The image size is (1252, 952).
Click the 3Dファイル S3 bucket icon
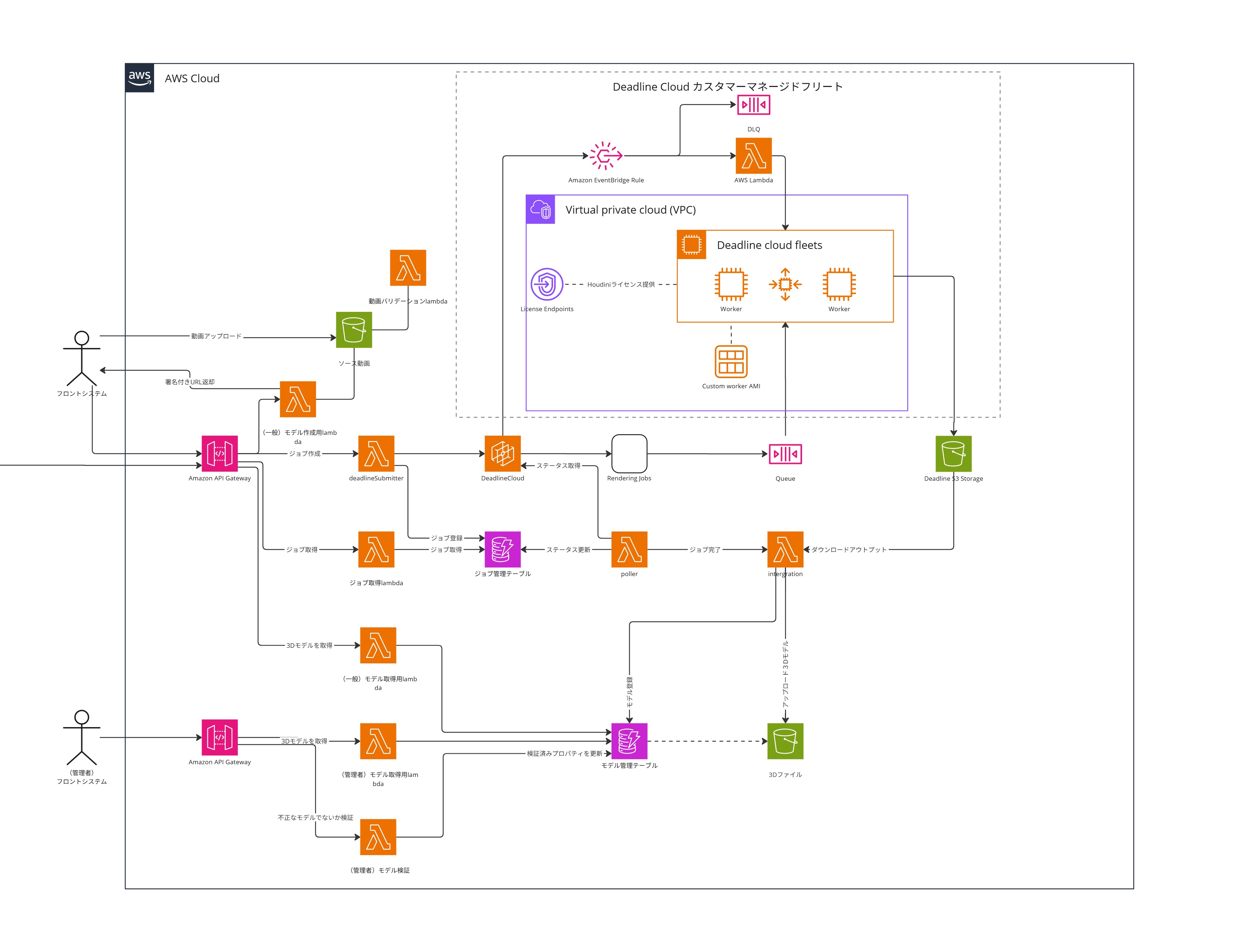pos(785,741)
